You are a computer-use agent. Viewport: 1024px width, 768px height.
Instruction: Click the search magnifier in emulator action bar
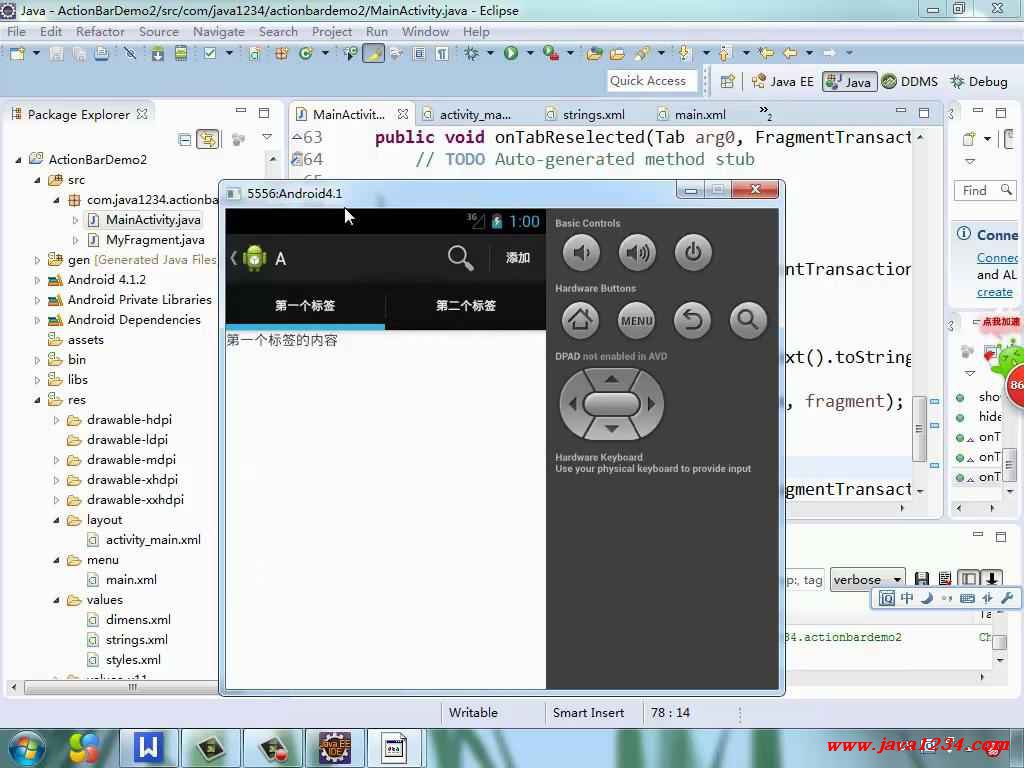click(x=460, y=258)
